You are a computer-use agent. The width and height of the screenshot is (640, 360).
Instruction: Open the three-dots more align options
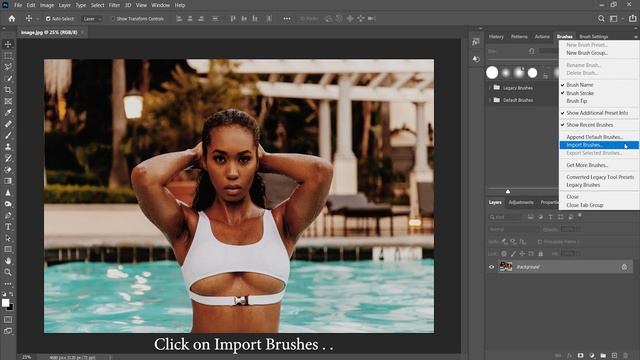point(287,19)
